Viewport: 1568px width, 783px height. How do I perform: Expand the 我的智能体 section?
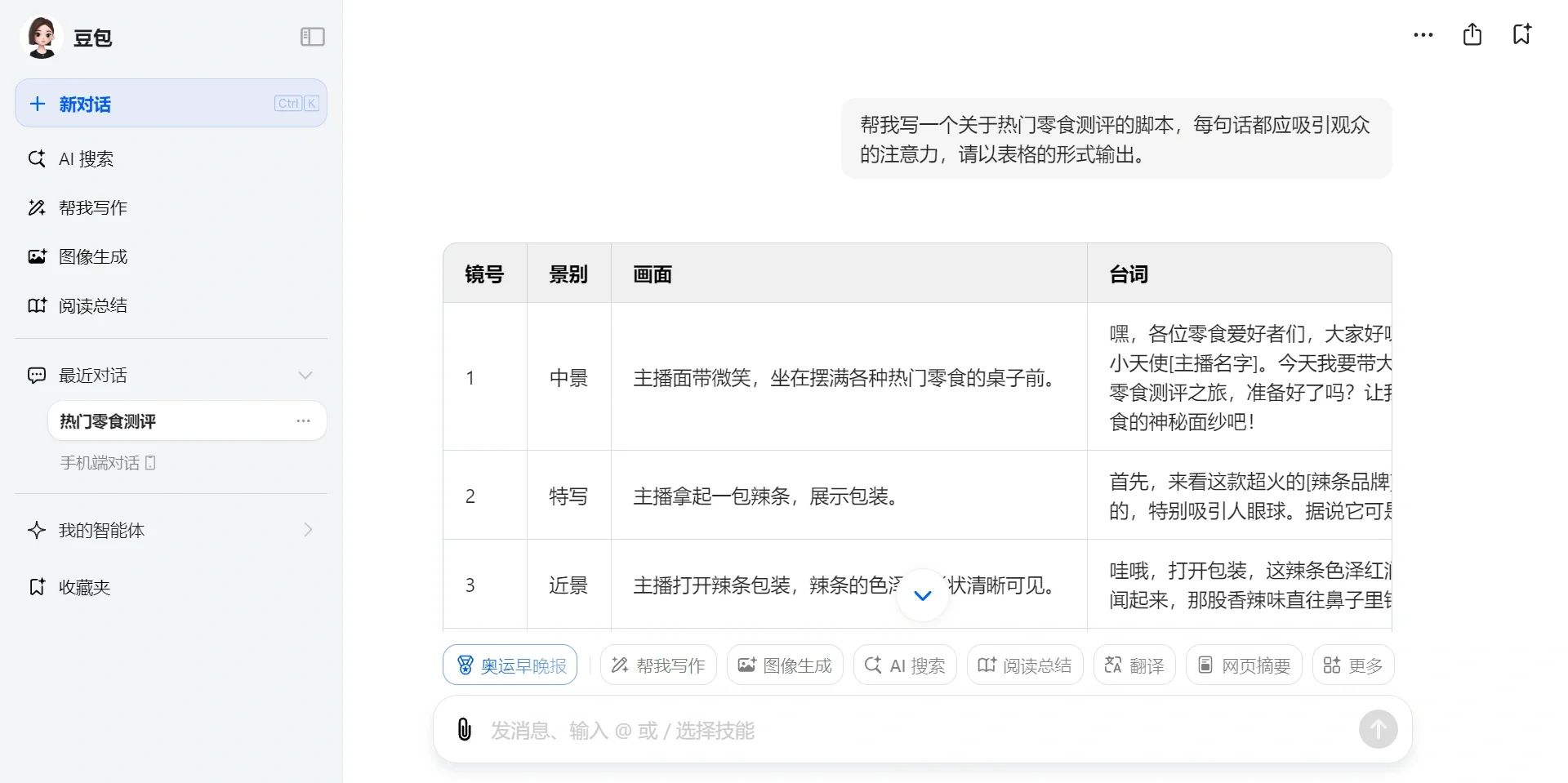point(308,530)
